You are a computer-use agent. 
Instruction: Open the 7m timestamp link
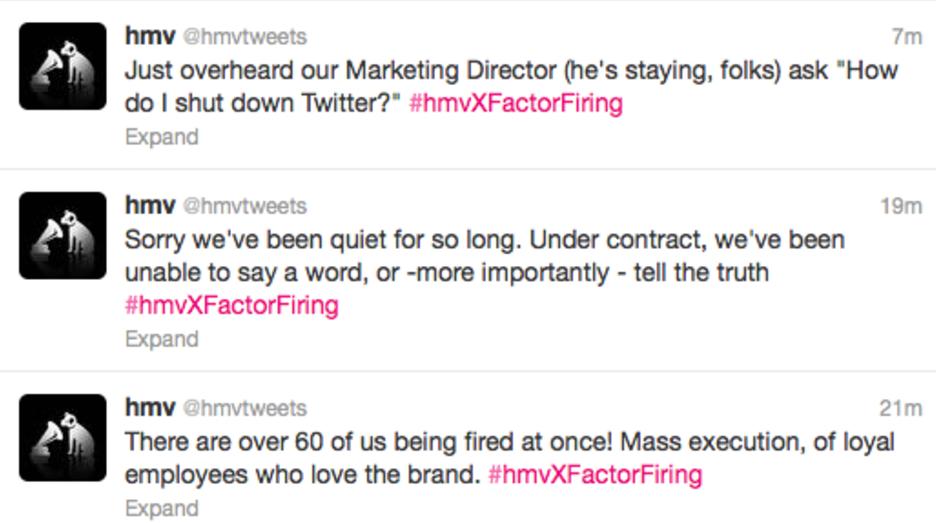click(x=906, y=37)
